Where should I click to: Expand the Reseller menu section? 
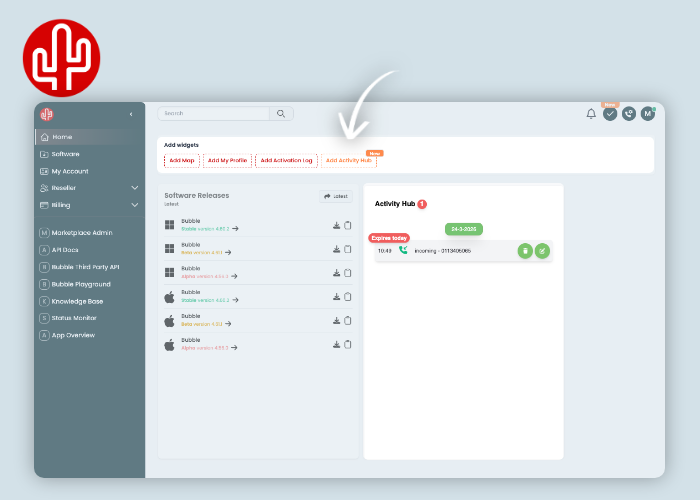coord(134,188)
